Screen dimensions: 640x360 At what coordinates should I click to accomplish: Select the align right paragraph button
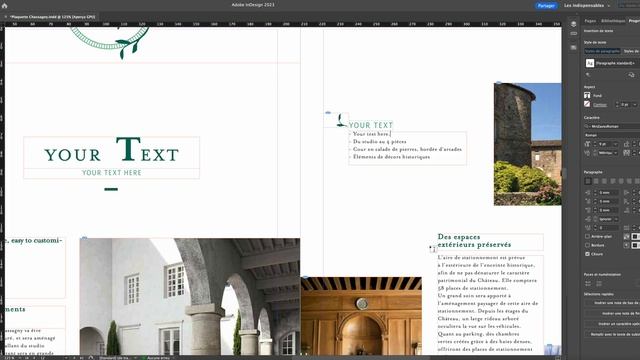click(604, 181)
